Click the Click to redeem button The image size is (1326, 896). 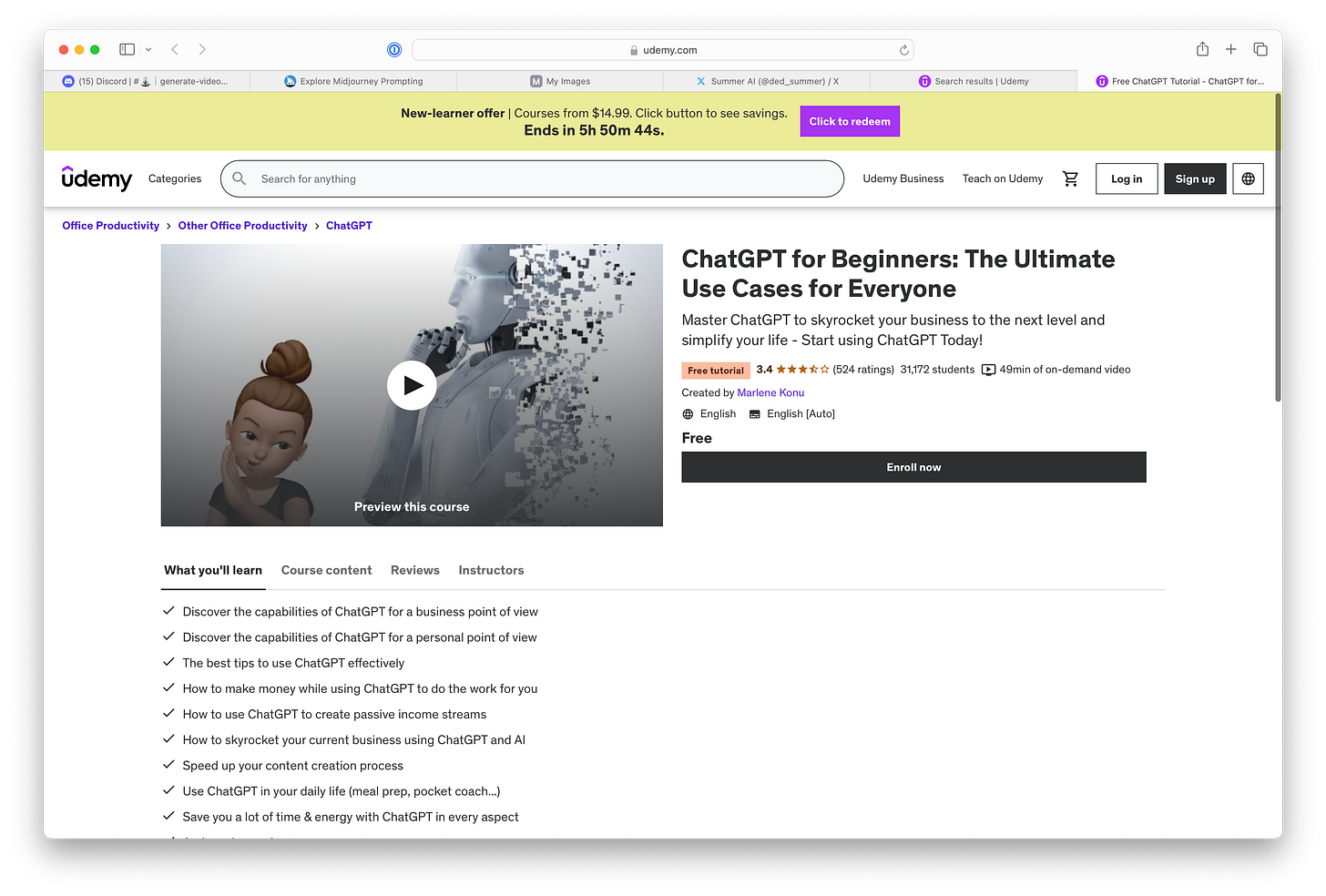point(850,121)
